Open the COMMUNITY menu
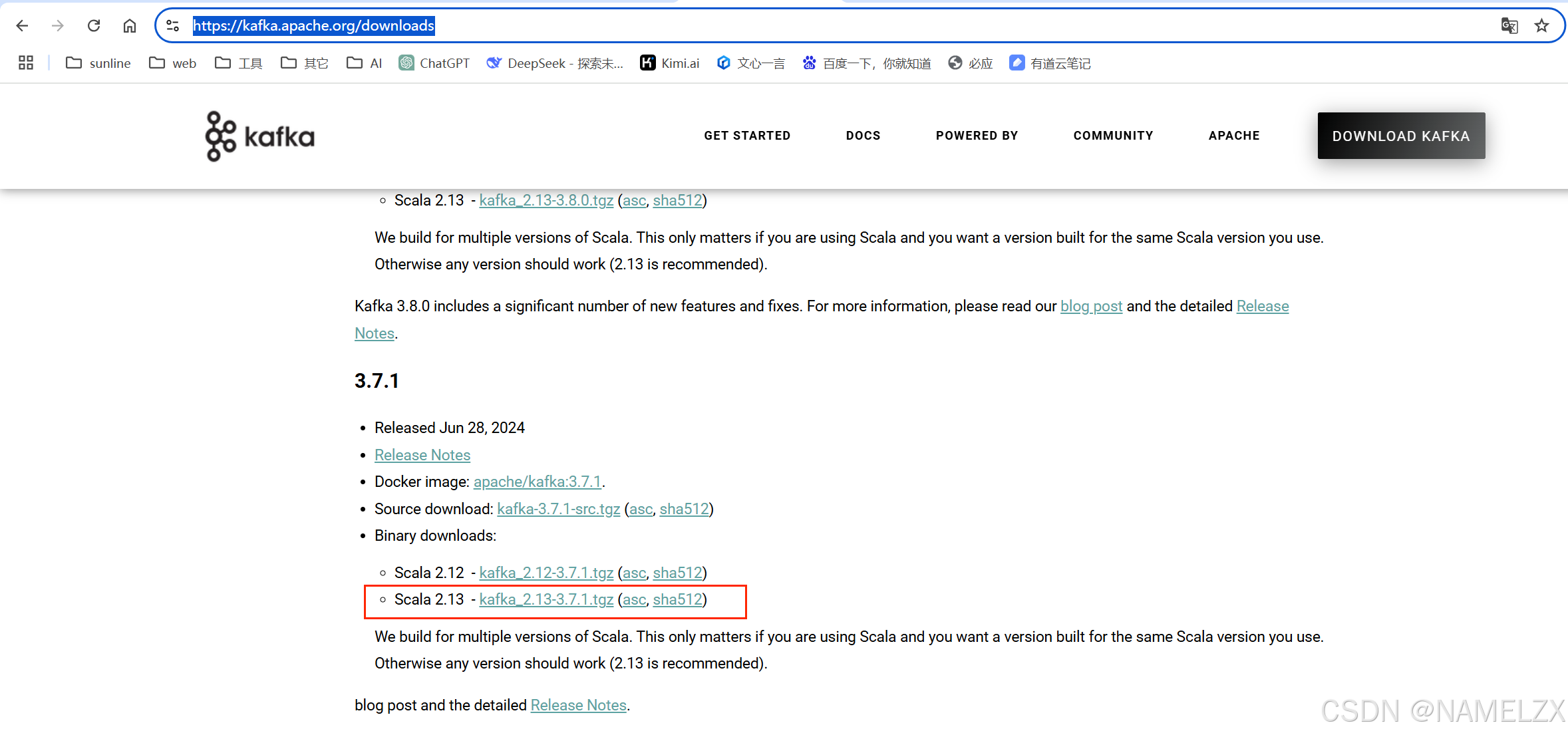The image size is (1568, 737). click(x=1113, y=136)
